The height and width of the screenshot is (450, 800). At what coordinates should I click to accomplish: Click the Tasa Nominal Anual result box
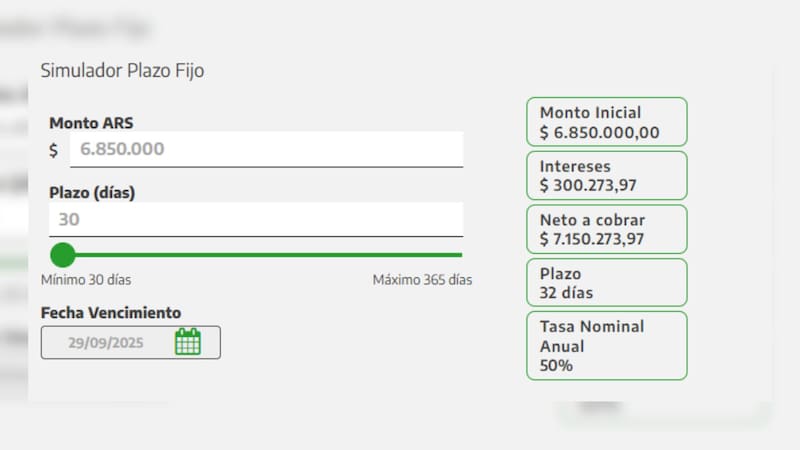click(607, 346)
